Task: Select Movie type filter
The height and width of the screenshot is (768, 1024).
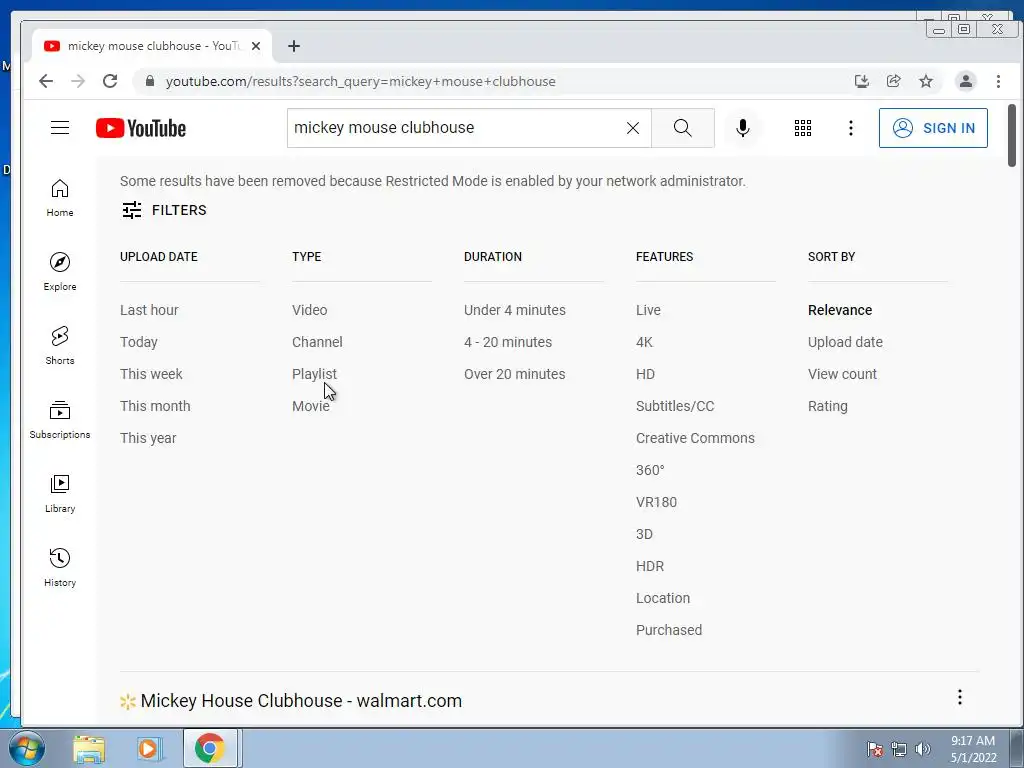Action: pyautogui.click(x=310, y=406)
